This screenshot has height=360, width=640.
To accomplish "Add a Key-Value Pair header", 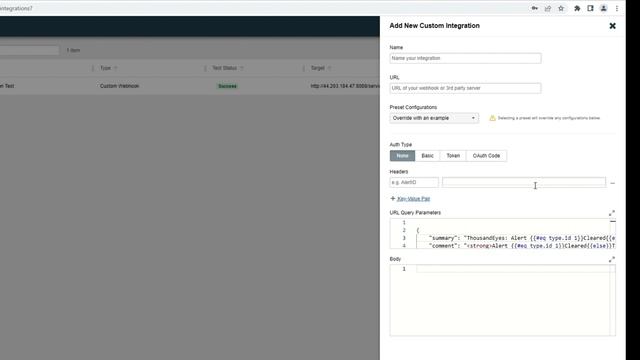I will (x=410, y=199).
